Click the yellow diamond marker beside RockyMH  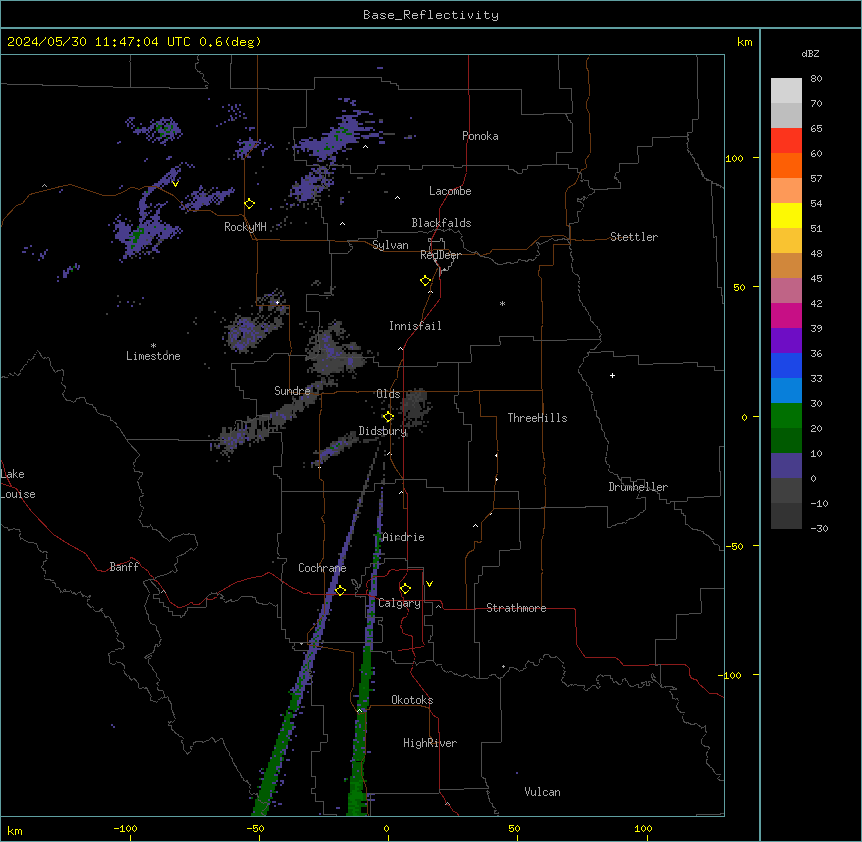[250, 204]
